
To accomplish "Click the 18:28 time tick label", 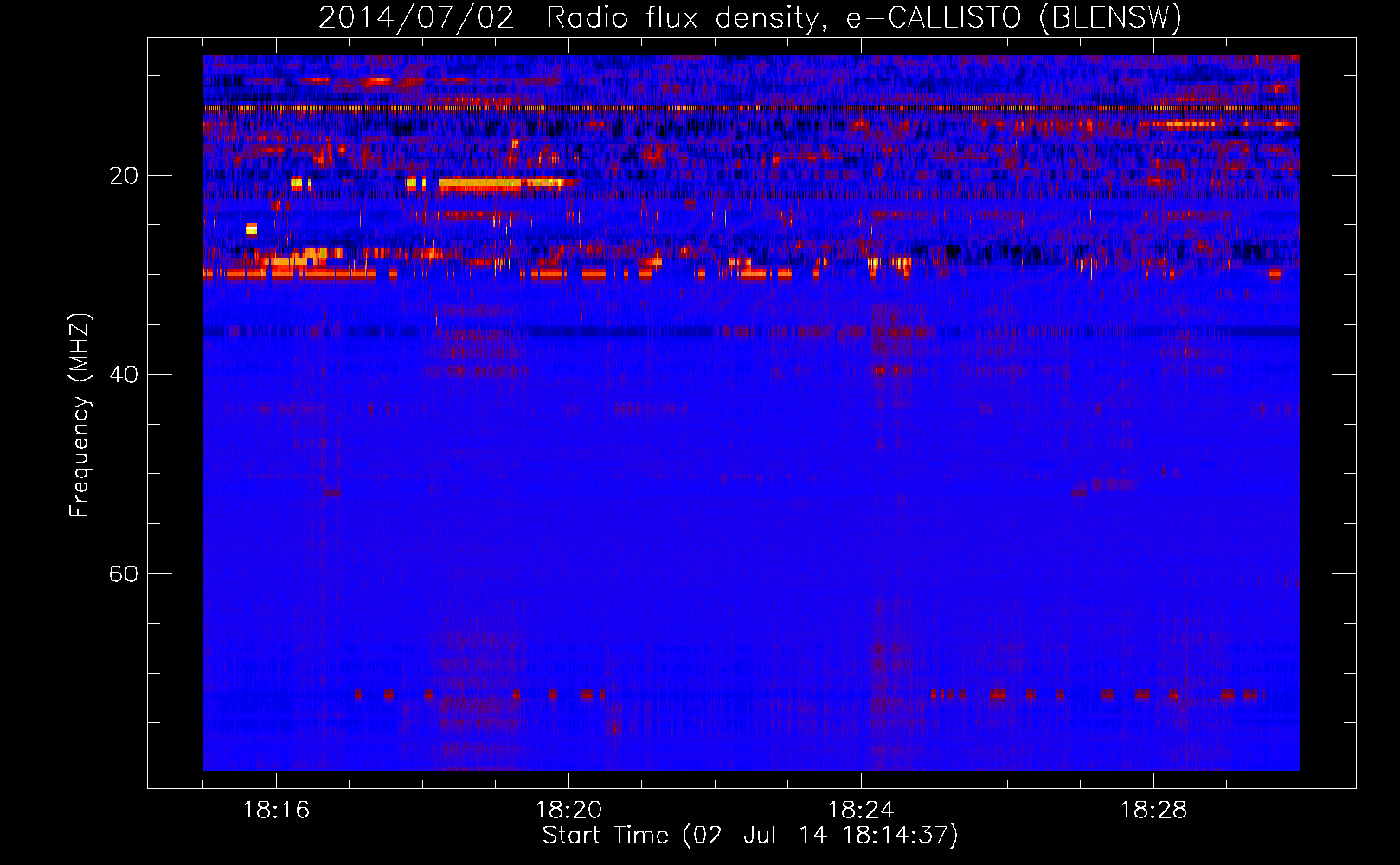I will coord(1153,811).
